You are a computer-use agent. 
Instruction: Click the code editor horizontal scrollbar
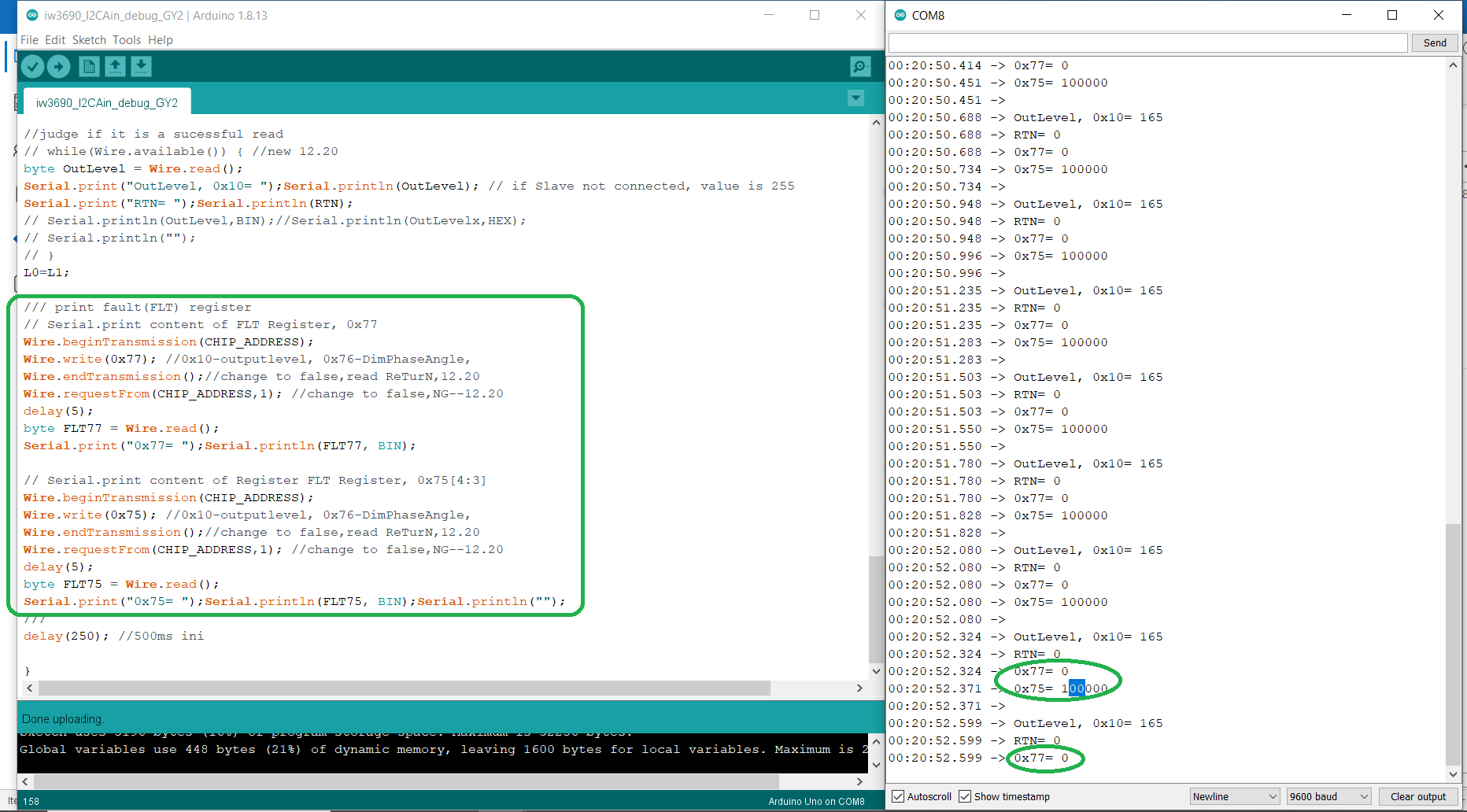pos(405,688)
